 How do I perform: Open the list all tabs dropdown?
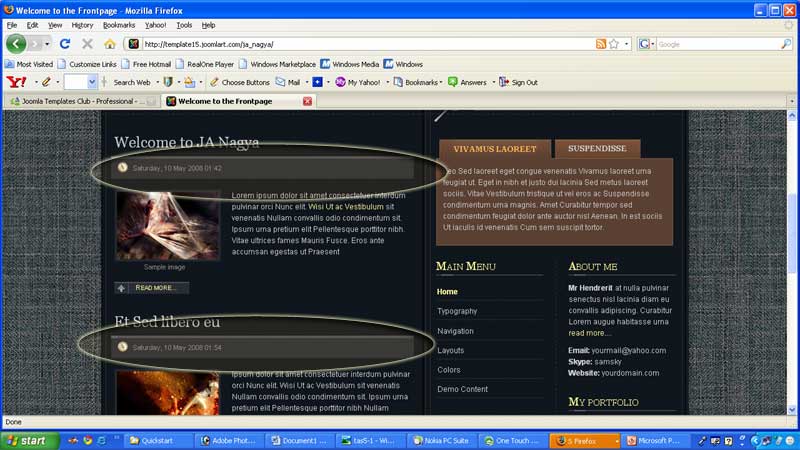tap(792, 101)
